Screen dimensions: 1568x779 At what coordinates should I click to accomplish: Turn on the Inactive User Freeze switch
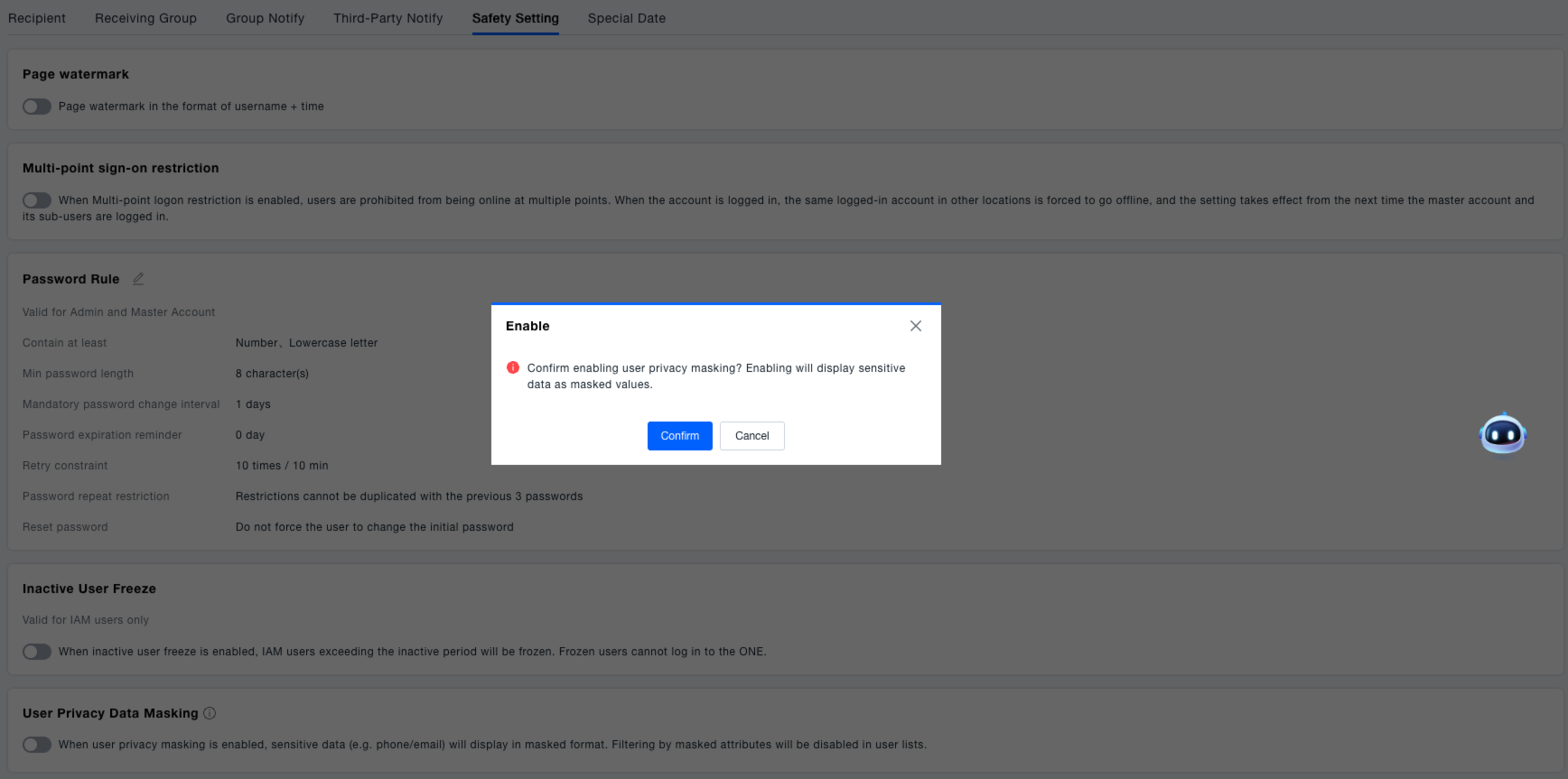37,652
